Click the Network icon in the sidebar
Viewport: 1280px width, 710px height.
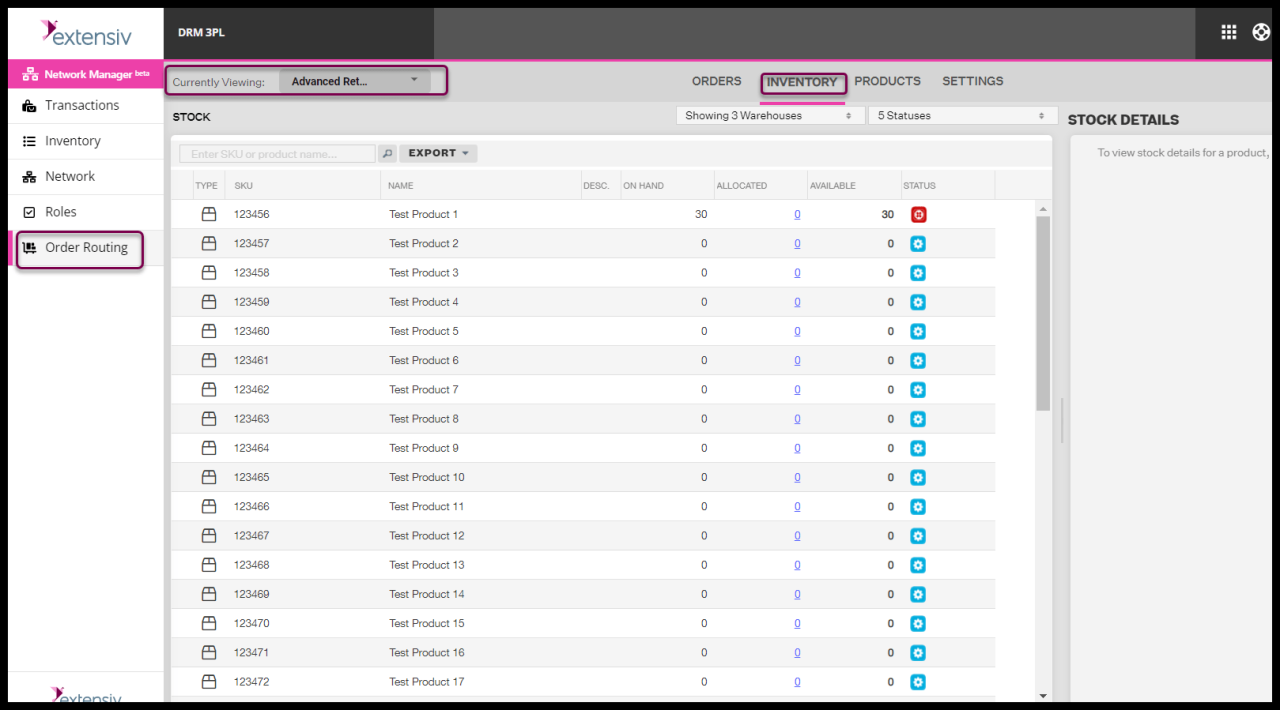click(x=30, y=176)
